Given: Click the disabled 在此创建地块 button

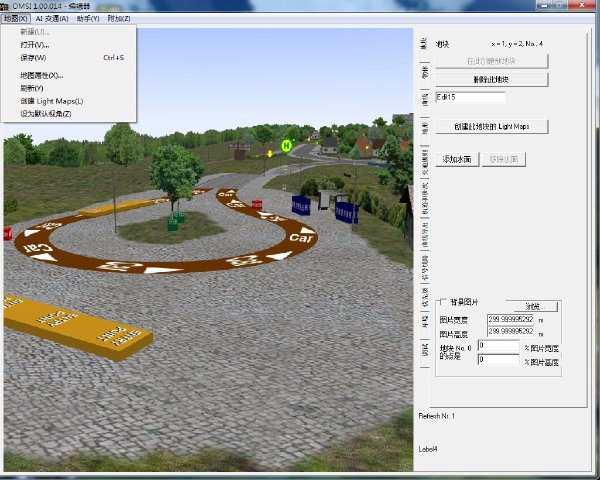Looking at the screenshot, I should (492, 61).
